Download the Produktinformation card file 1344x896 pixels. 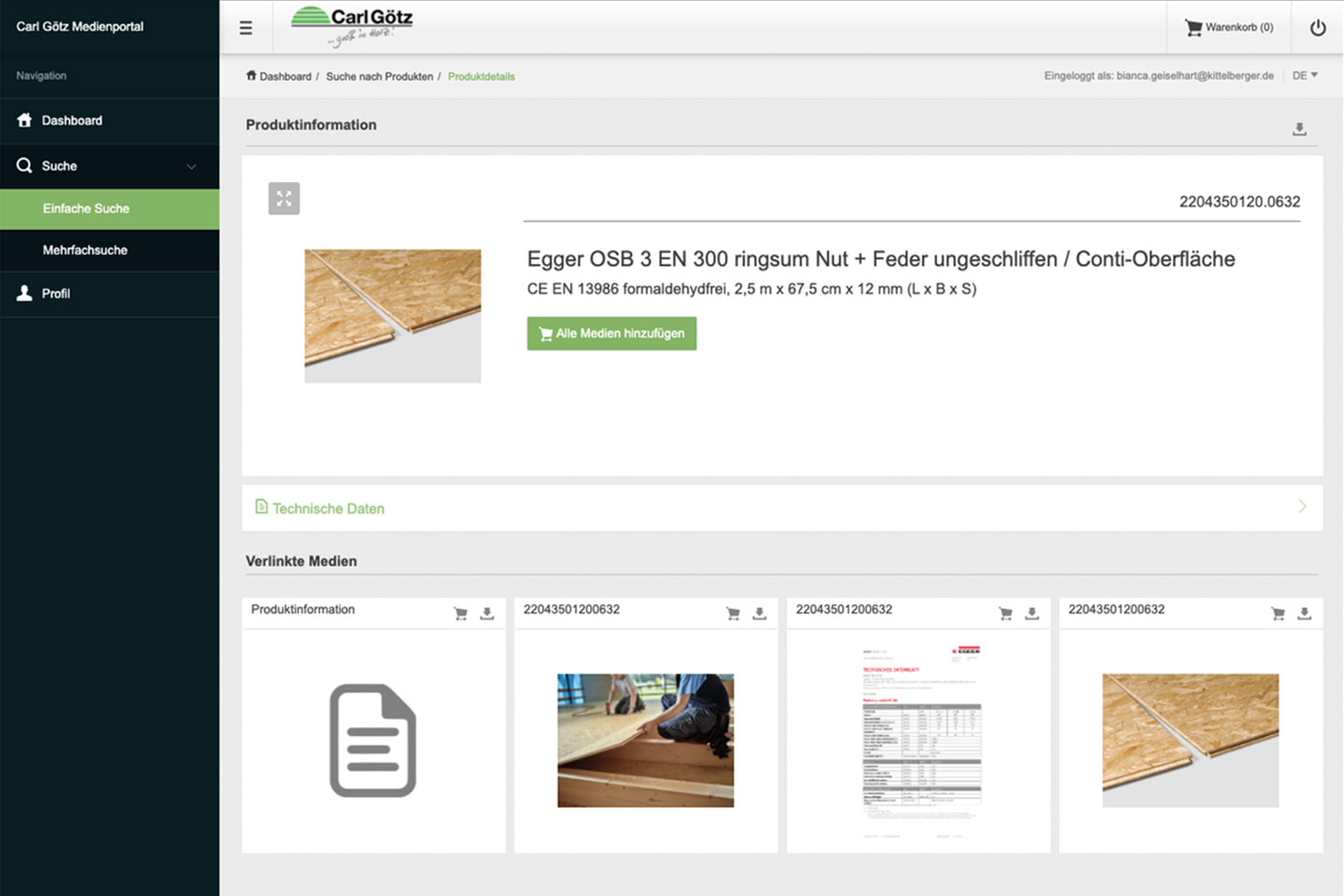click(487, 613)
